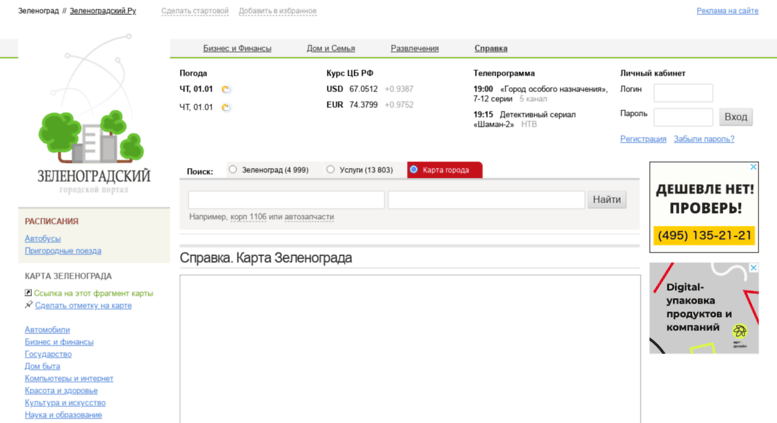Screen dimensions: 777x423
Task: Click the EUR rate value 74.3799
Action: [363, 105]
